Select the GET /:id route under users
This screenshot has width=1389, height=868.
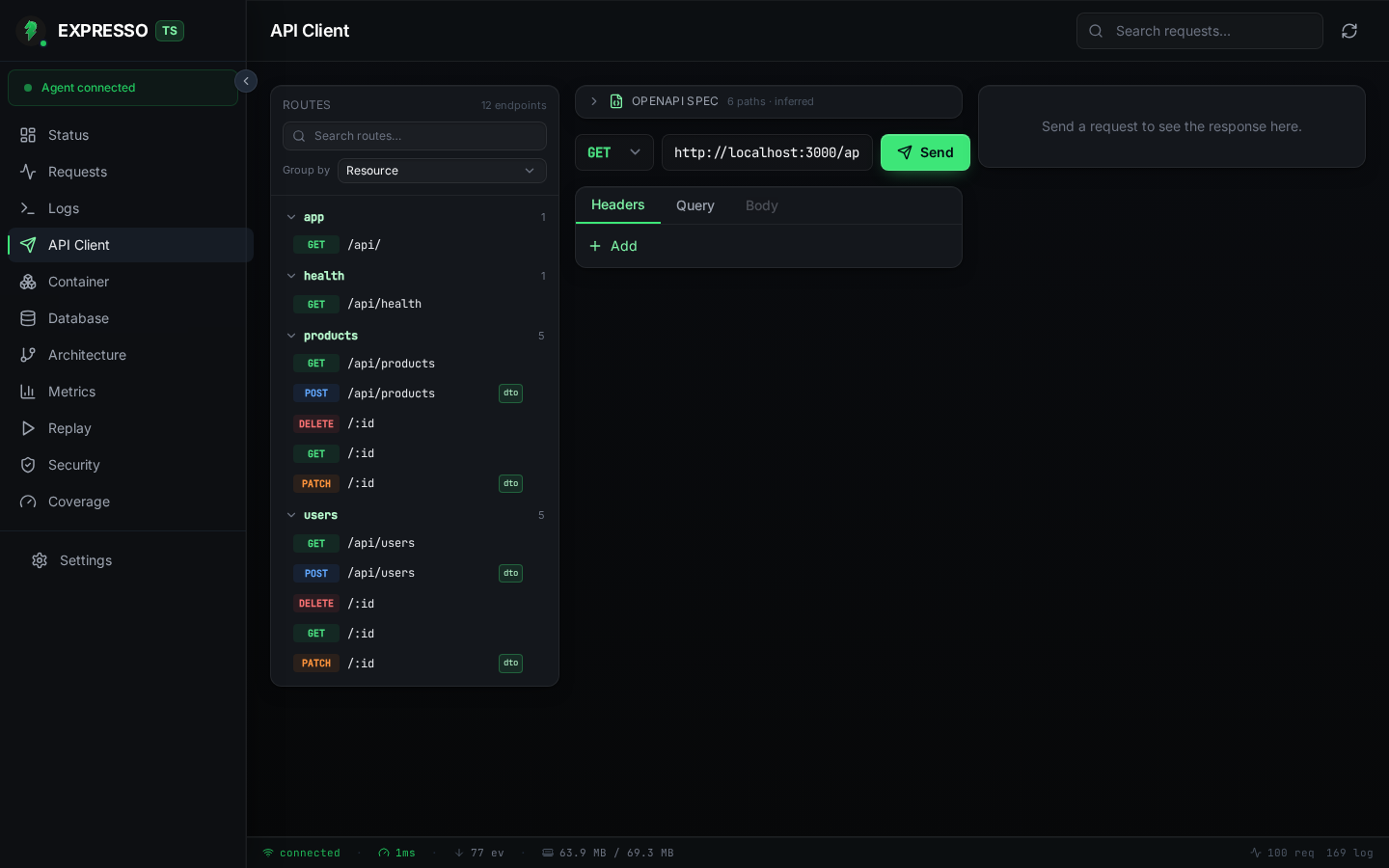pyautogui.click(x=415, y=634)
